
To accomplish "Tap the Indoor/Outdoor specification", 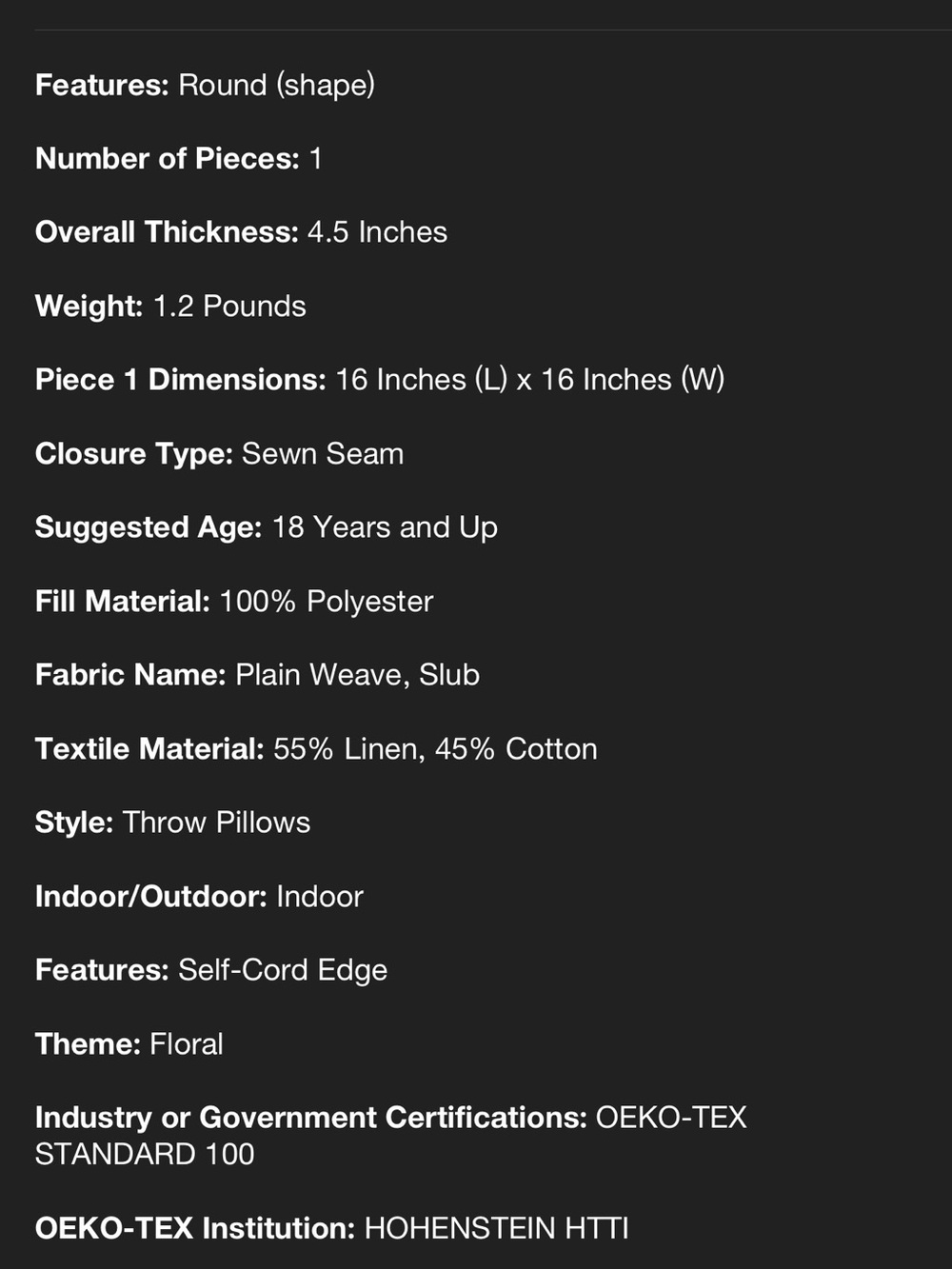I will [x=199, y=897].
